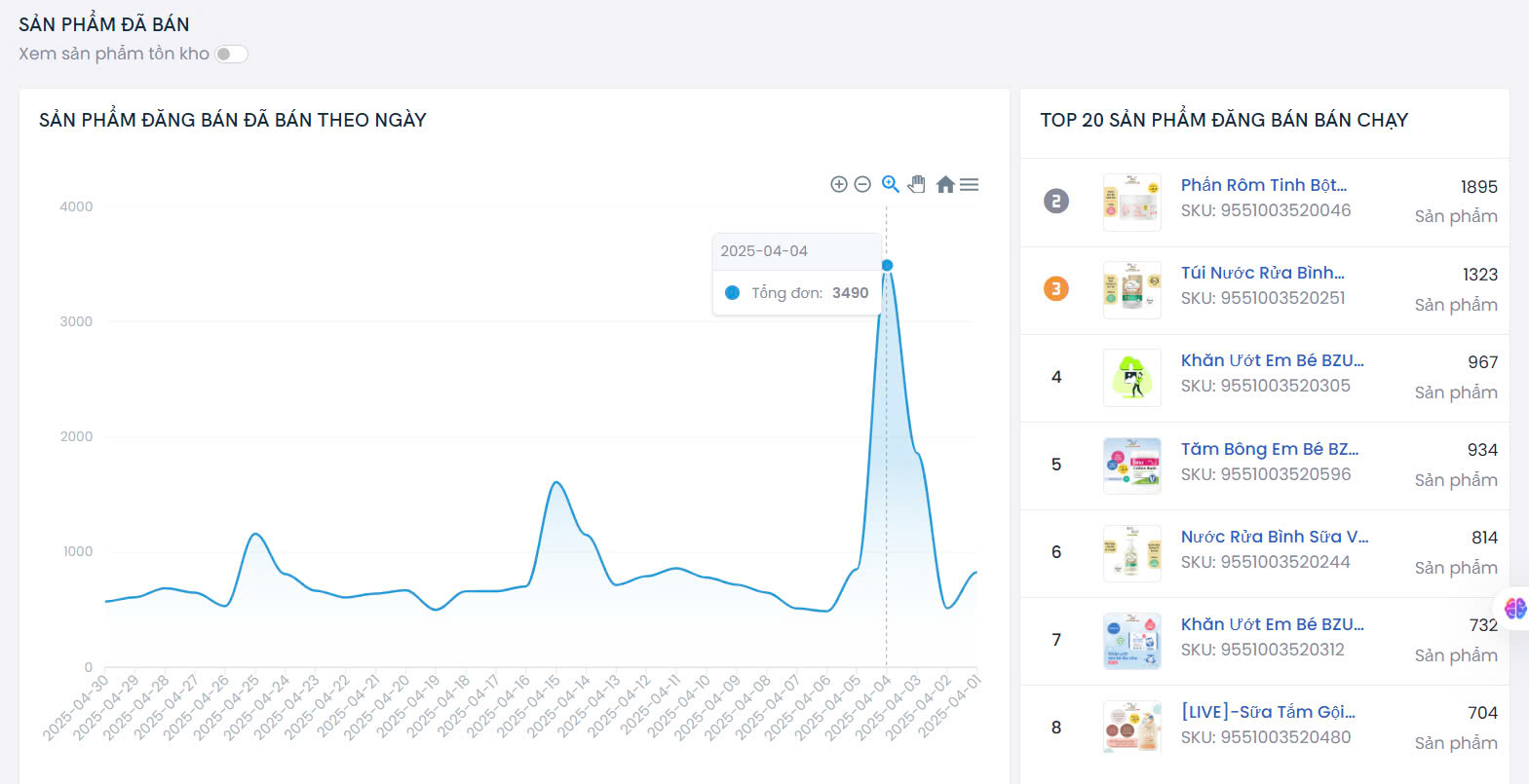Click the Tăm Bông Em Bé product name

[1269, 449]
